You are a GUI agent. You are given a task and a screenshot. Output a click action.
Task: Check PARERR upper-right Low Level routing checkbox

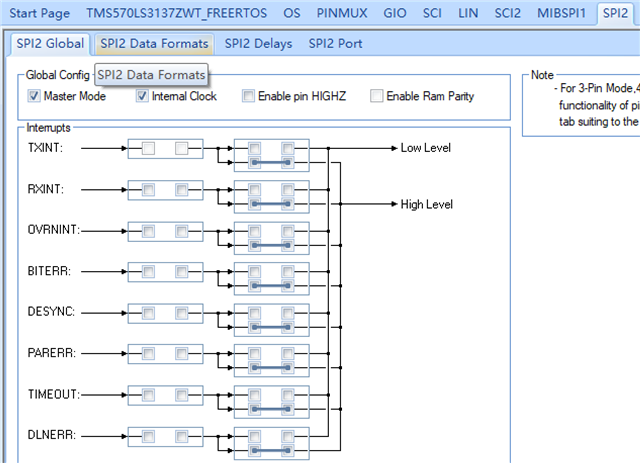pos(288,354)
